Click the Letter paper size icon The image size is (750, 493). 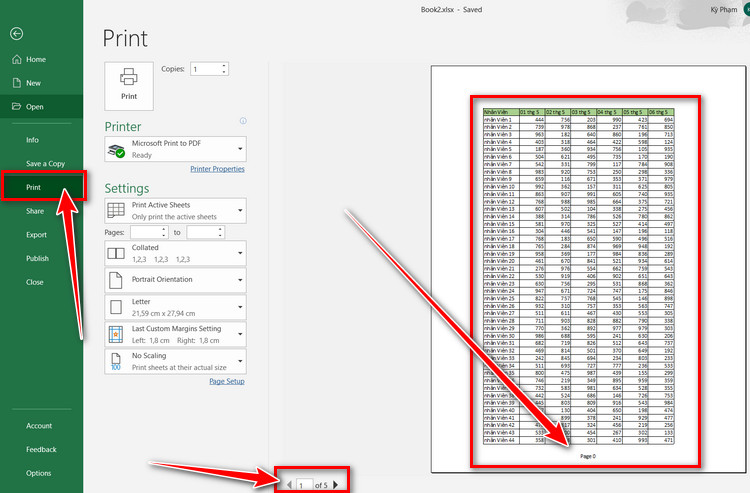tap(116, 307)
